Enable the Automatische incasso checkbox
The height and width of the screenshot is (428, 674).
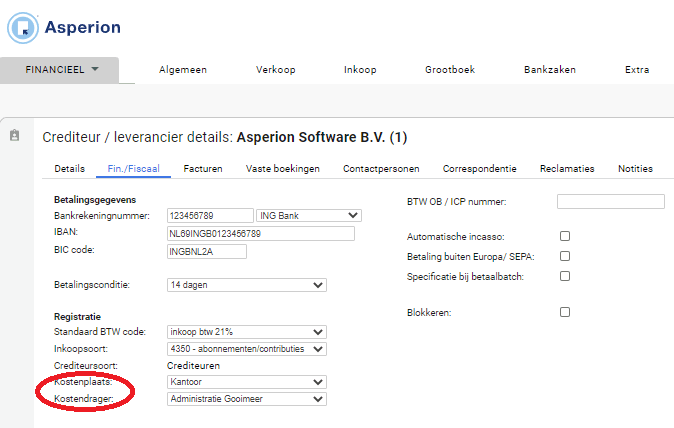[x=565, y=236]
